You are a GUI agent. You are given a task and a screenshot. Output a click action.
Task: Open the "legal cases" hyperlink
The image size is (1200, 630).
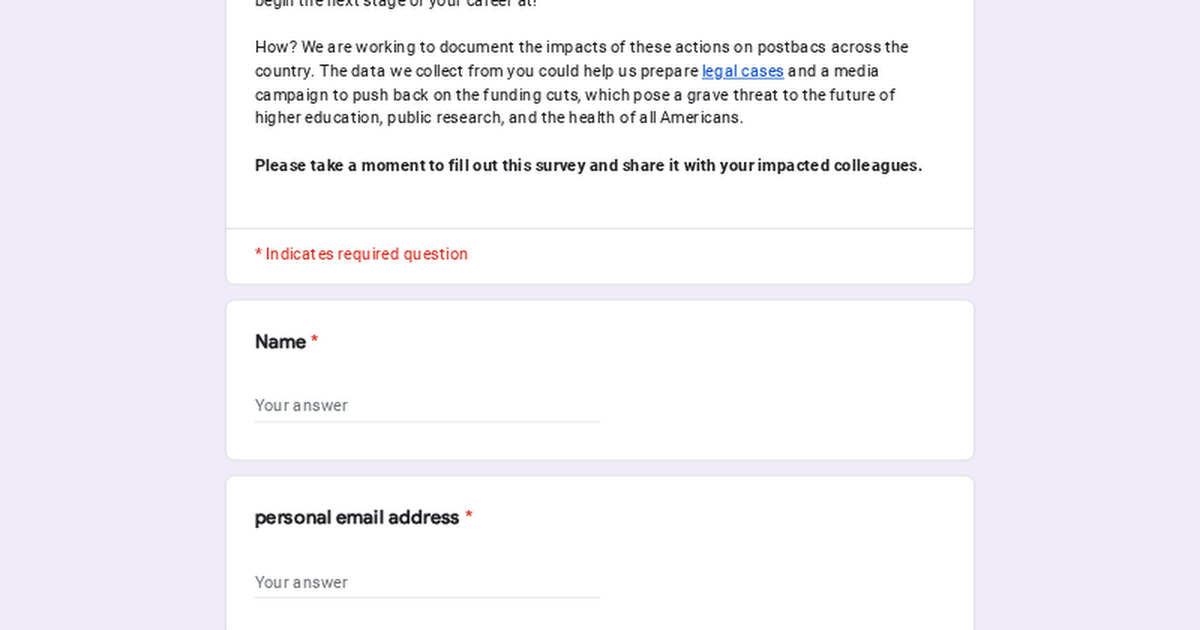(742, 71)
